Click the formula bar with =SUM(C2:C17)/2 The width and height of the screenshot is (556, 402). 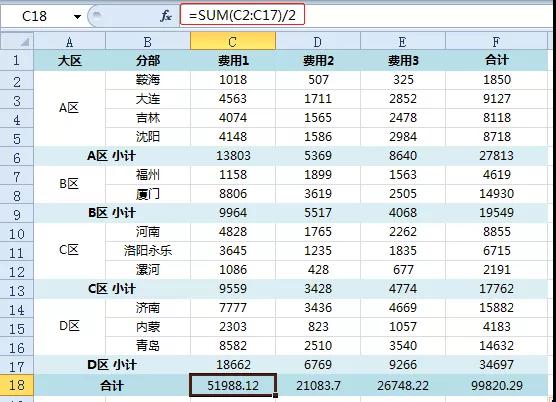coord(243,15)
